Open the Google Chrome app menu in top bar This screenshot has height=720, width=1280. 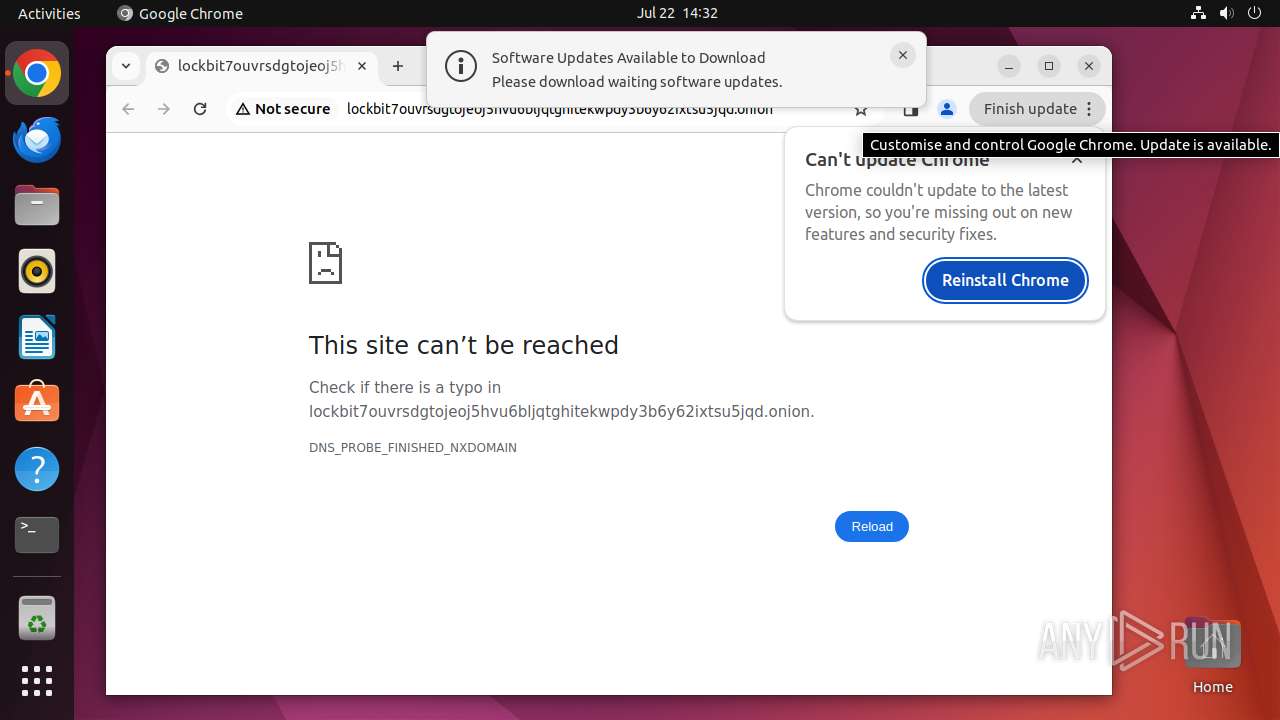(x=180, y=13)
